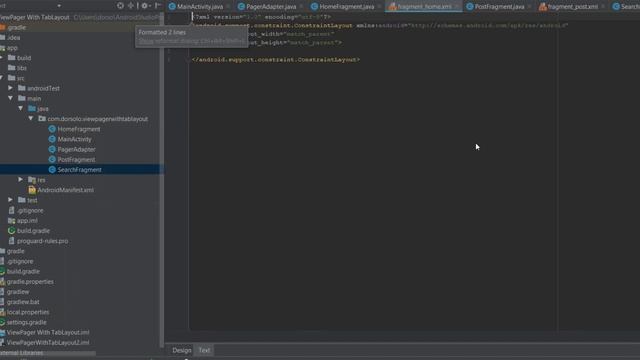Select ViewPager With TabLayout project root

click(x=35, y=18)
